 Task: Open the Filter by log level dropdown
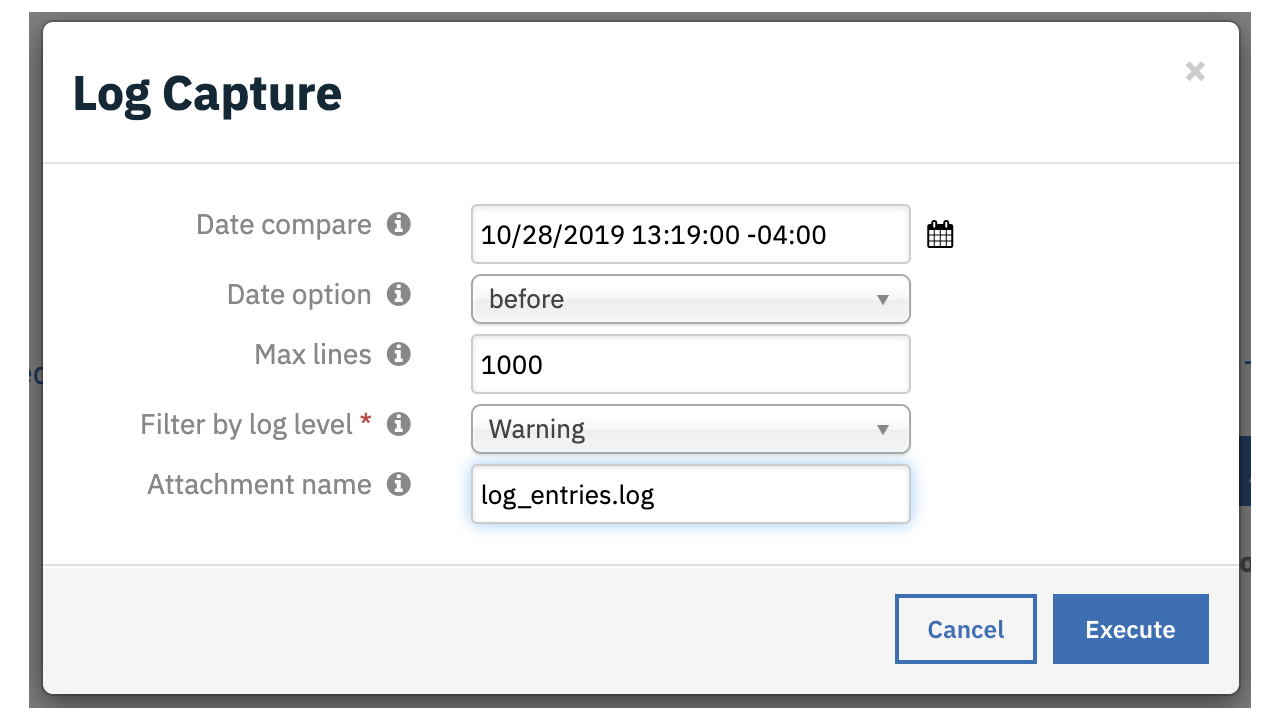pos(690,429)
